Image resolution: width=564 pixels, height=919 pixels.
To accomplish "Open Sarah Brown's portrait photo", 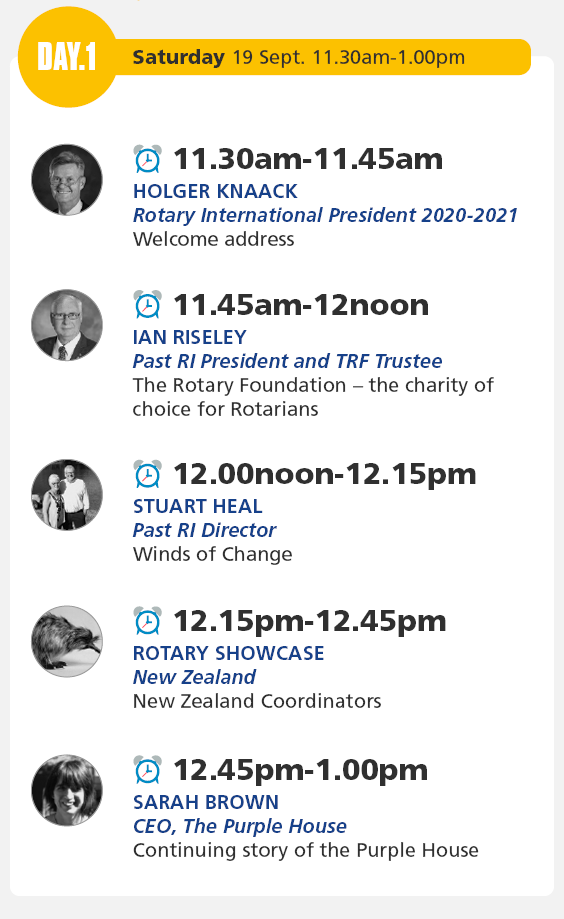I will 67,790.
